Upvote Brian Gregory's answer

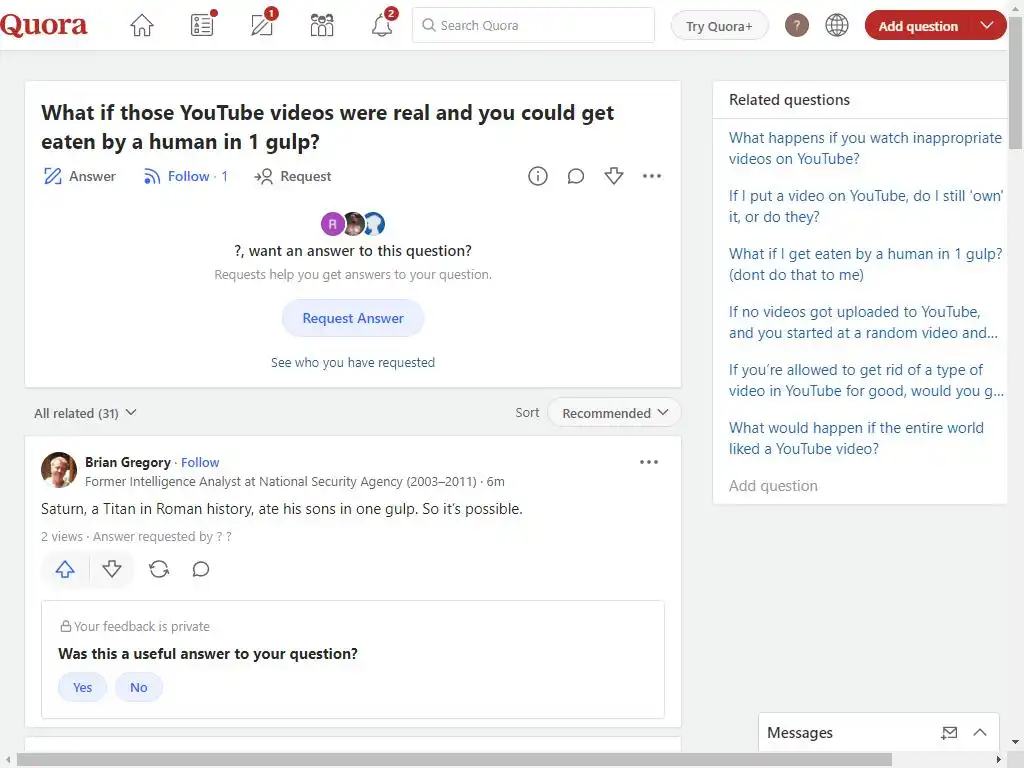[x=65, y=569]
